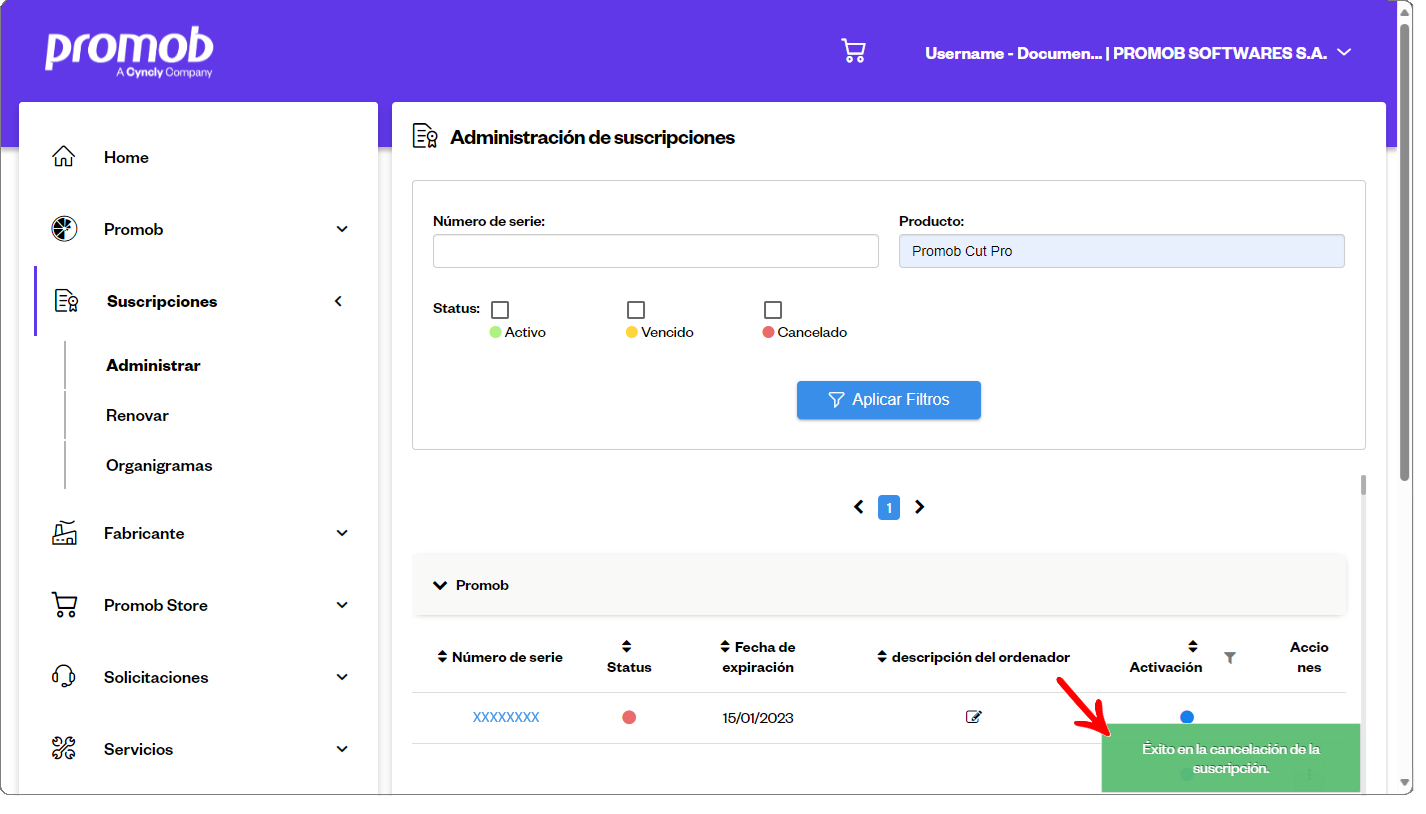Screen dimensions: 1426x814
Task: Open Organigramas under Suscripciones
Action: (159, 465)
